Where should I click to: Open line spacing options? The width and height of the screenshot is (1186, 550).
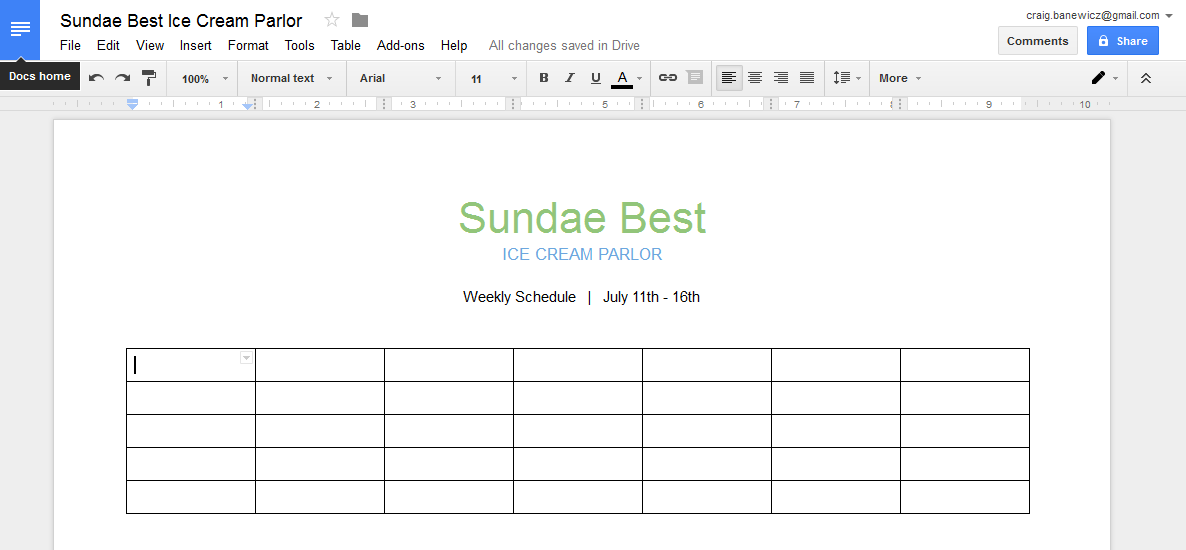tap(846, 78)
